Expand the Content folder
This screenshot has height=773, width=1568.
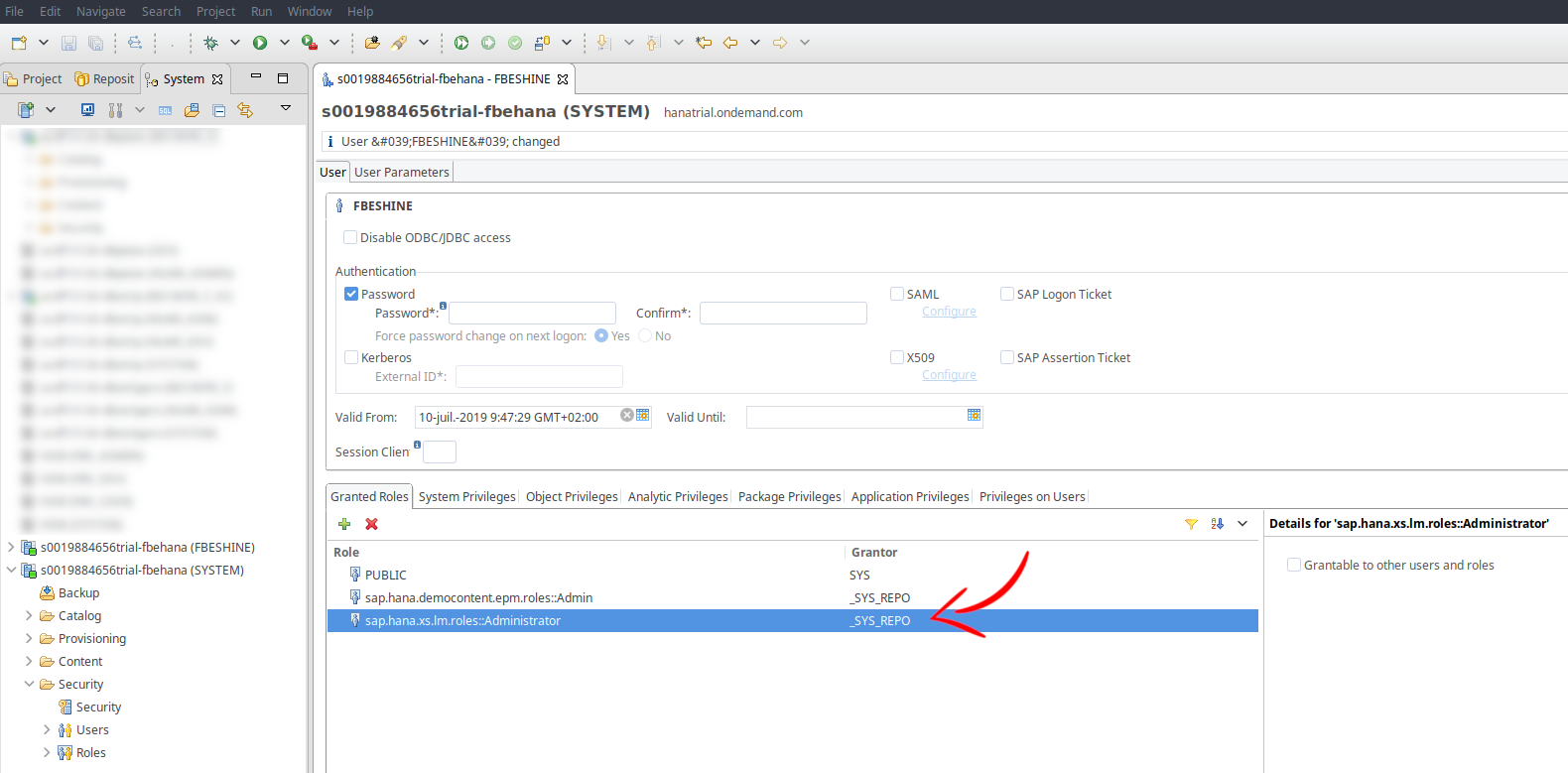29,661
